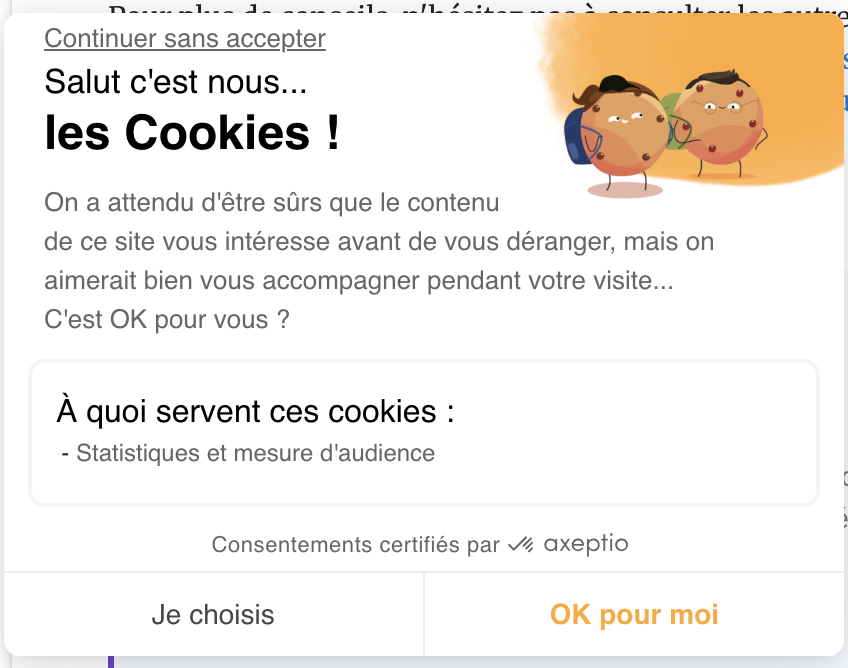This screenshot has height=668, width=848.
Task: Click the cookie character with glasses
Action: point(717,122)
